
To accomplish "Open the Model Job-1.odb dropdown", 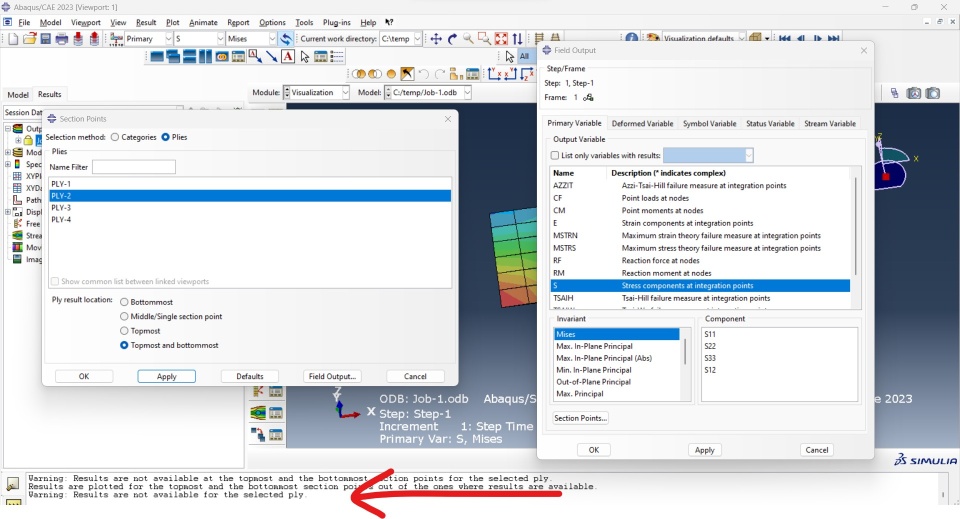I will pos(467,92).
